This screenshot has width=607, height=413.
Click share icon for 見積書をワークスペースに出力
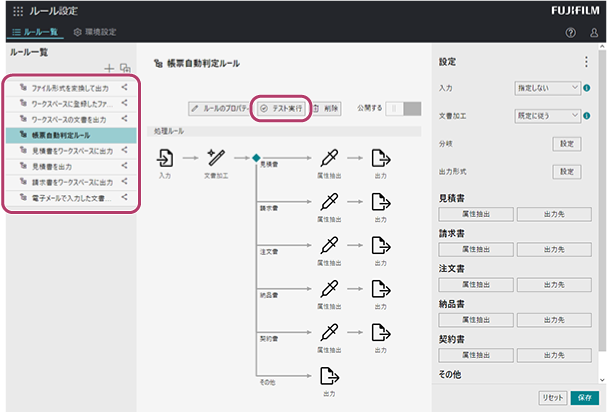(124, 150)
